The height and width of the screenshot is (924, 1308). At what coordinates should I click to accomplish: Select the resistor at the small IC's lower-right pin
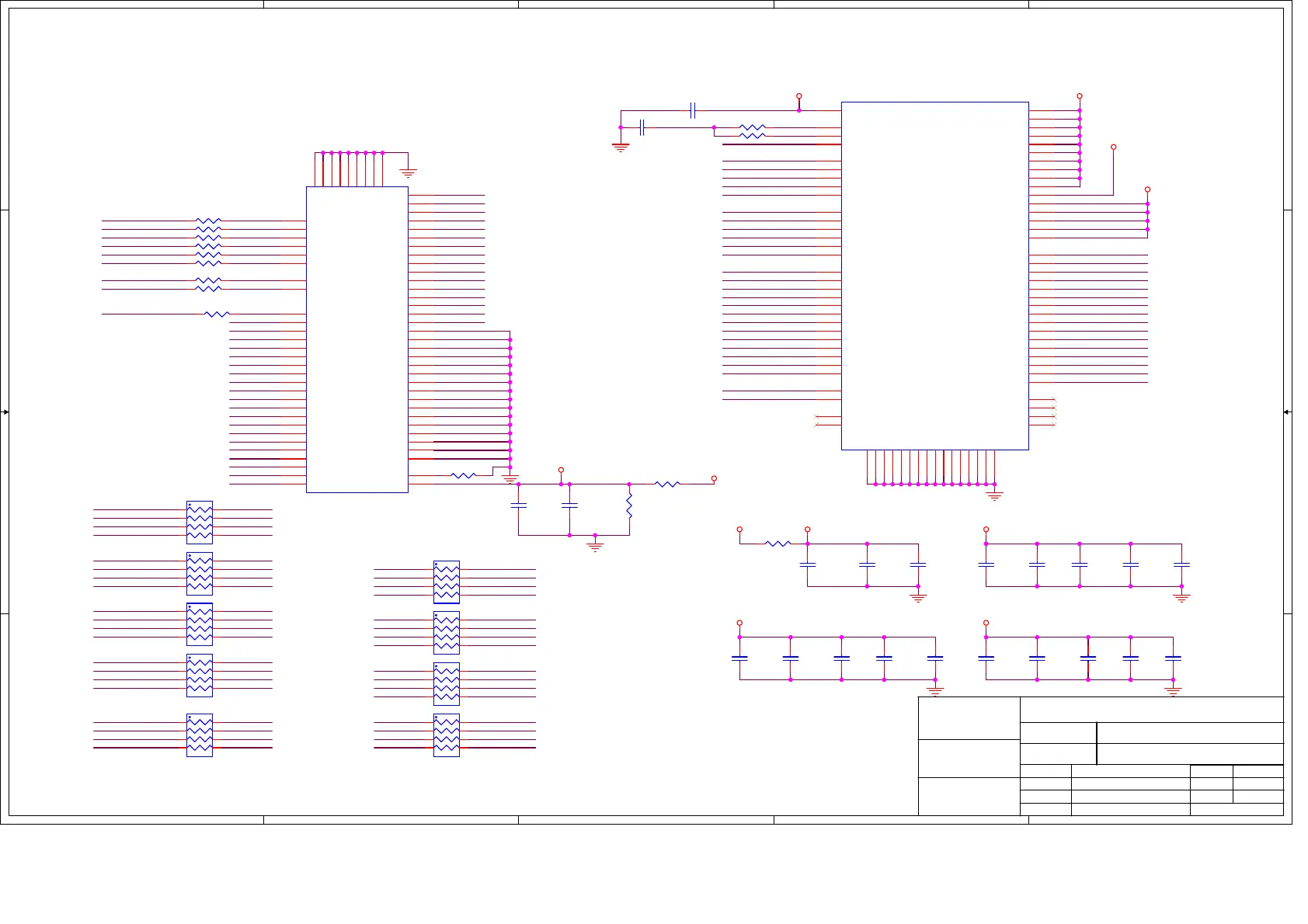coord(463,475)
